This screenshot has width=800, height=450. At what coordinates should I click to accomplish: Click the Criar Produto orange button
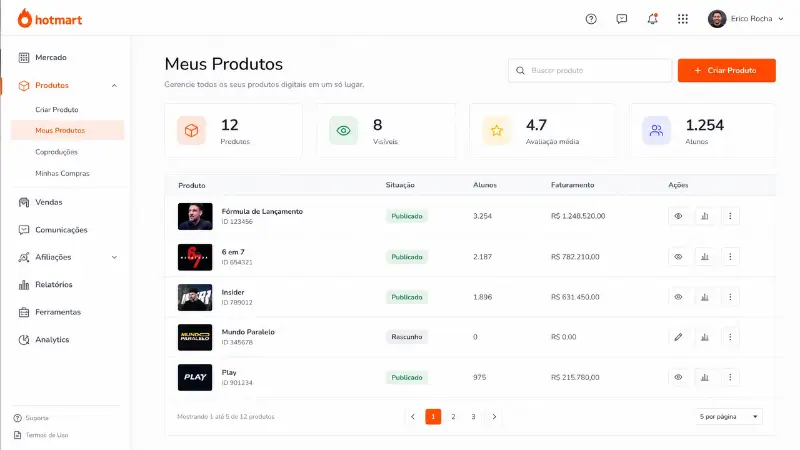727,70
